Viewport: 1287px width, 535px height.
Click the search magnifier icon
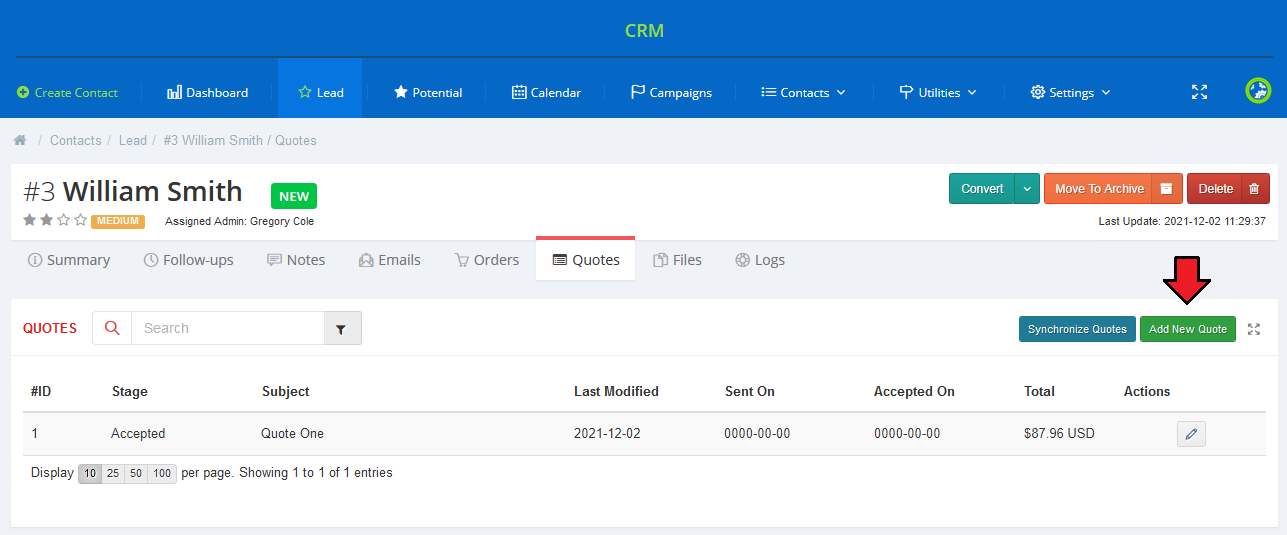coord(112,328)
